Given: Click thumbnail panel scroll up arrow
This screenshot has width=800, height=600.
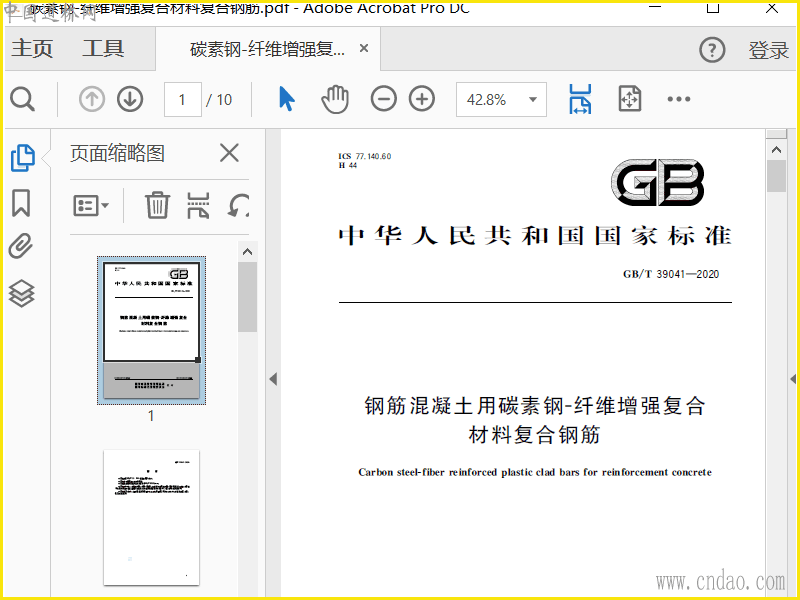Looking at the screenshot, I should 247,252.
